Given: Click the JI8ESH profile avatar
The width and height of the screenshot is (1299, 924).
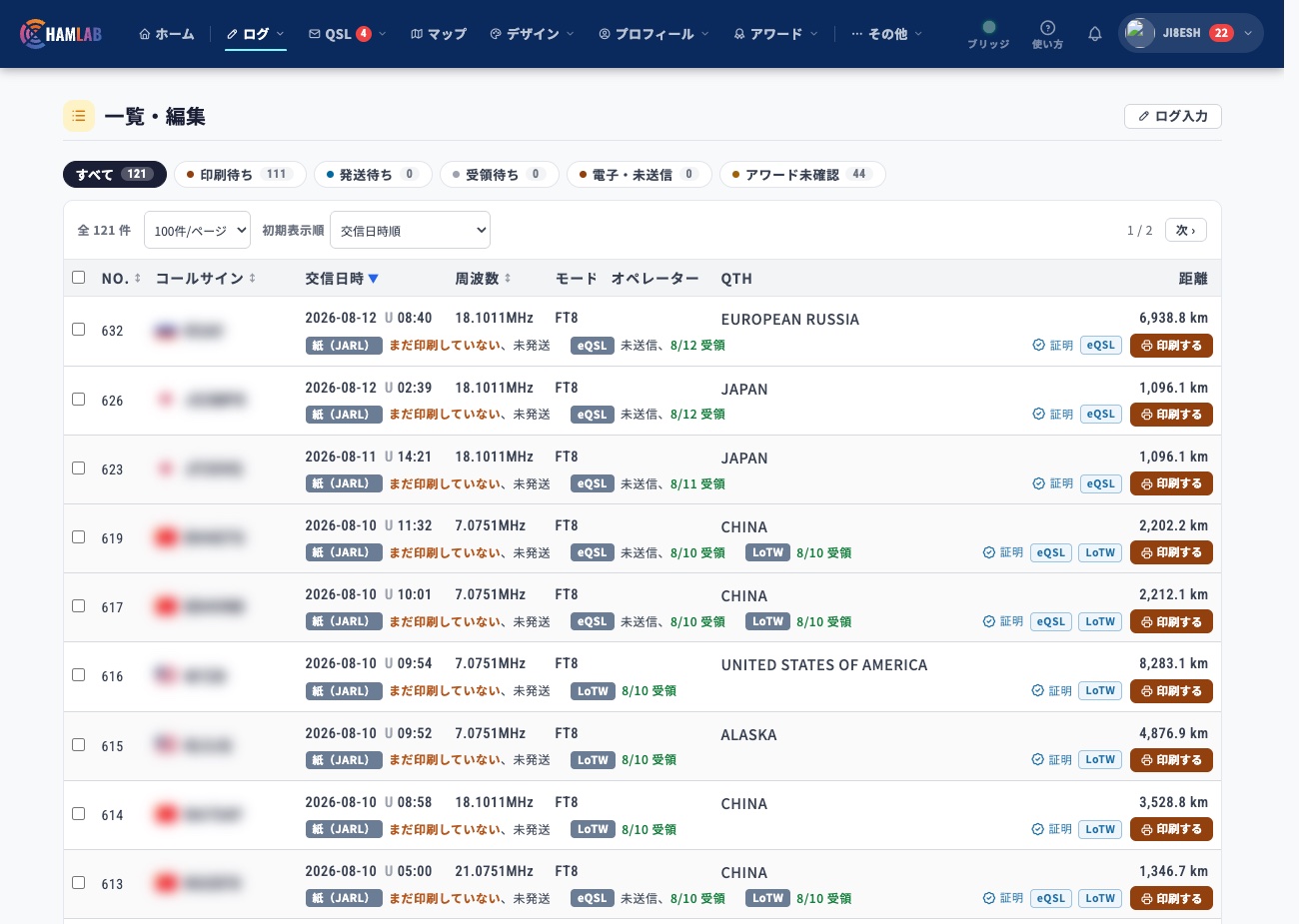Looking at the screenshot, I should coord(1140,33).
